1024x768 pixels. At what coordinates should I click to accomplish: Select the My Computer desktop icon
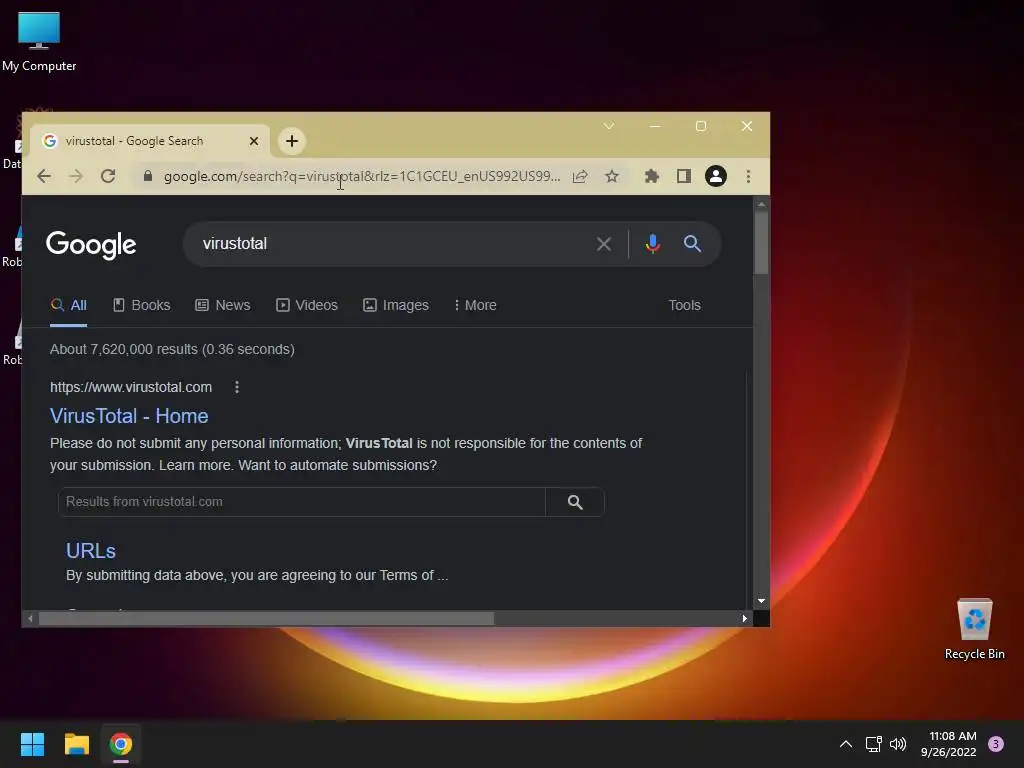[x=39, y=42]
